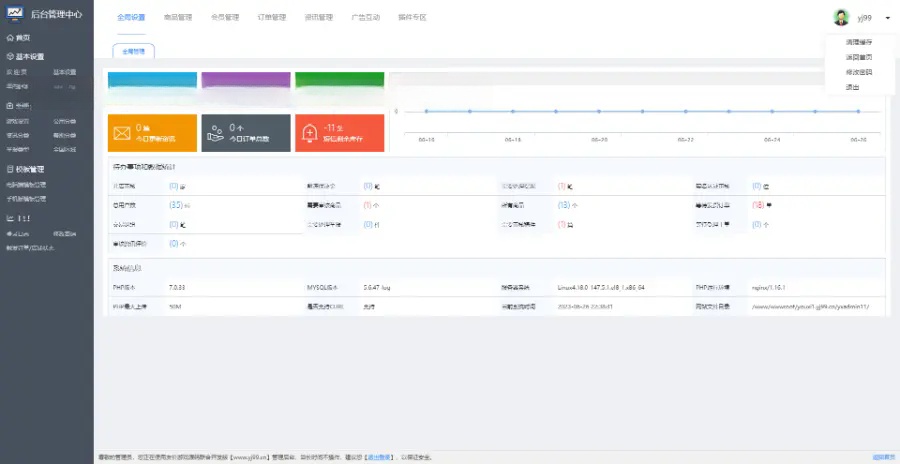Open the 广告互动 top navigation tab
The image size is (900, 464).
(x=366, y=17)
